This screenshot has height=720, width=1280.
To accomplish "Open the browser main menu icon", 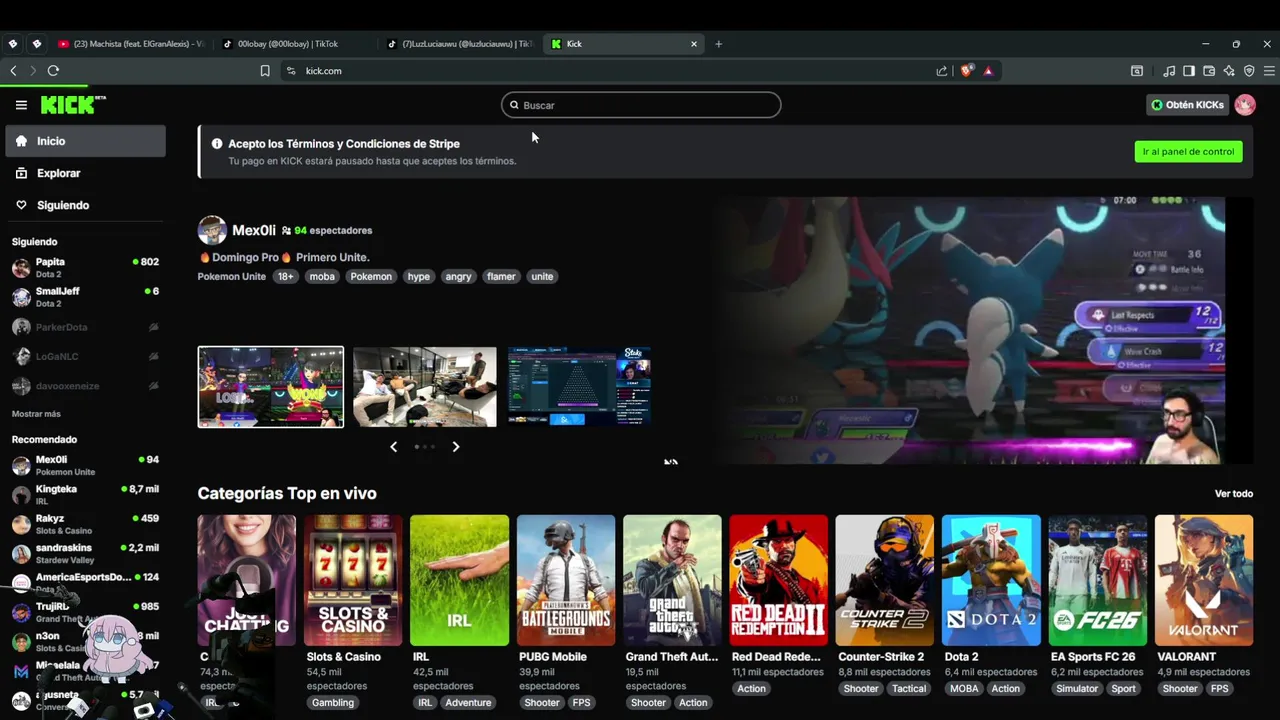I will [1269, 71].
